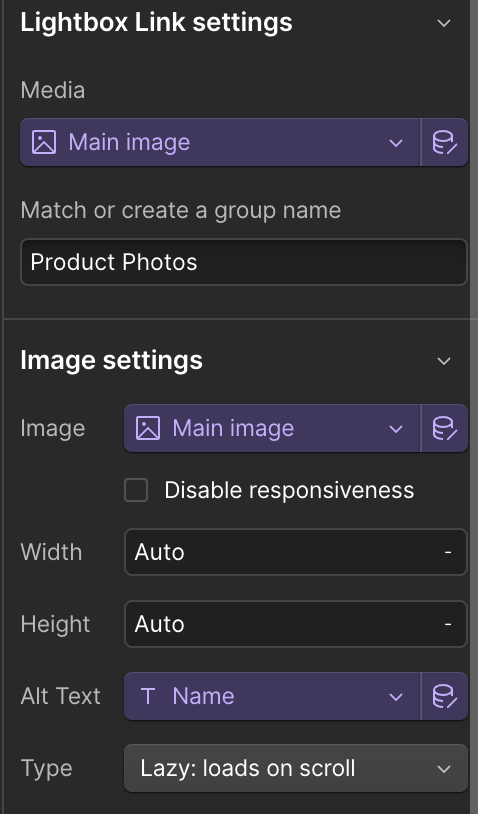Screen dimensions: 478x814
Task: Open the Media Main image dropdown
Action: point(220,142)
